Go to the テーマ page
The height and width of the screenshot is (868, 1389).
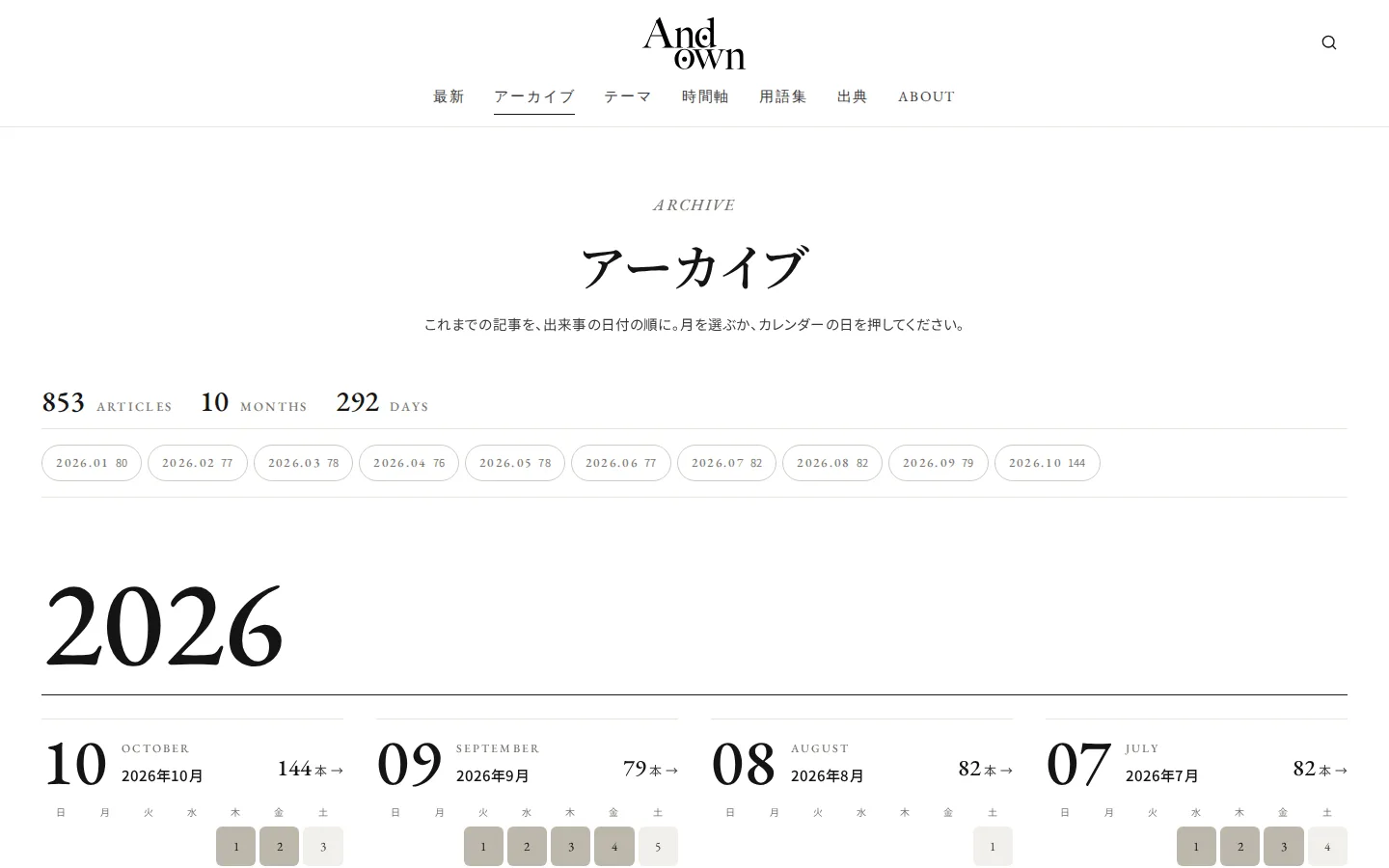point(628,96)
